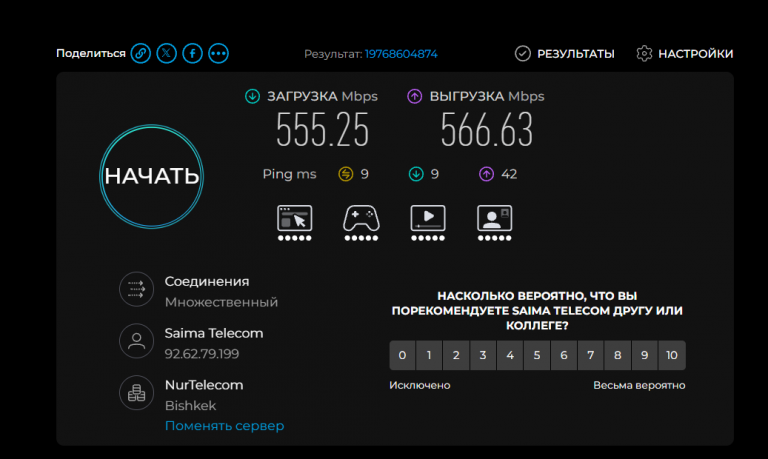Click the Соединения connections mode icon
Viewport: 768px width, 459px height.
137,290
